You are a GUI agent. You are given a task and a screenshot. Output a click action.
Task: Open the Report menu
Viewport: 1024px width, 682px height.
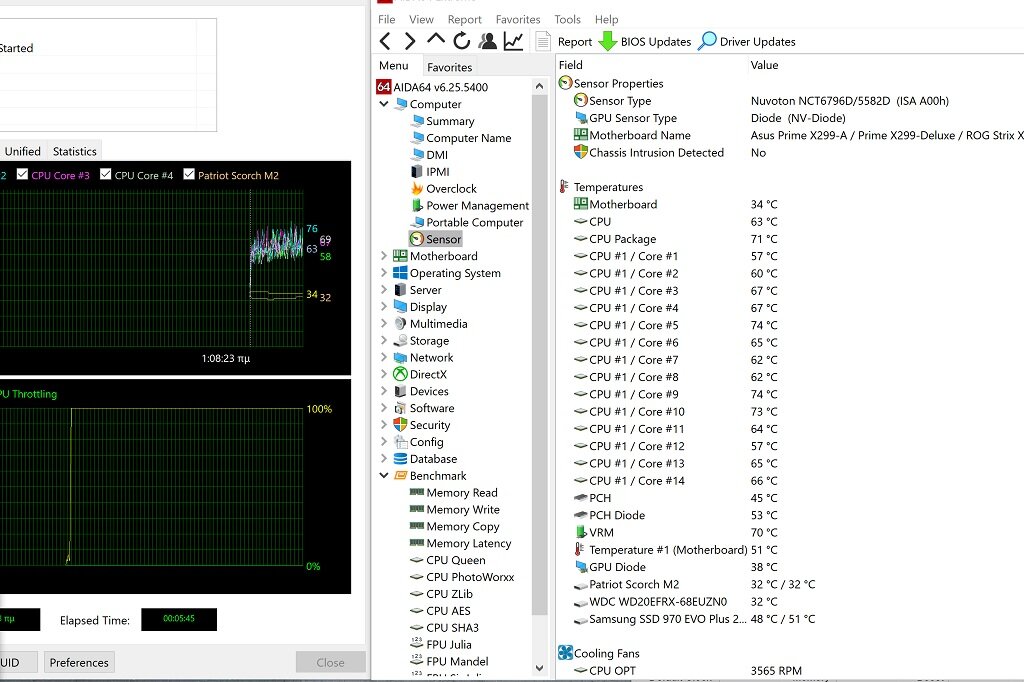click(464, 20)
